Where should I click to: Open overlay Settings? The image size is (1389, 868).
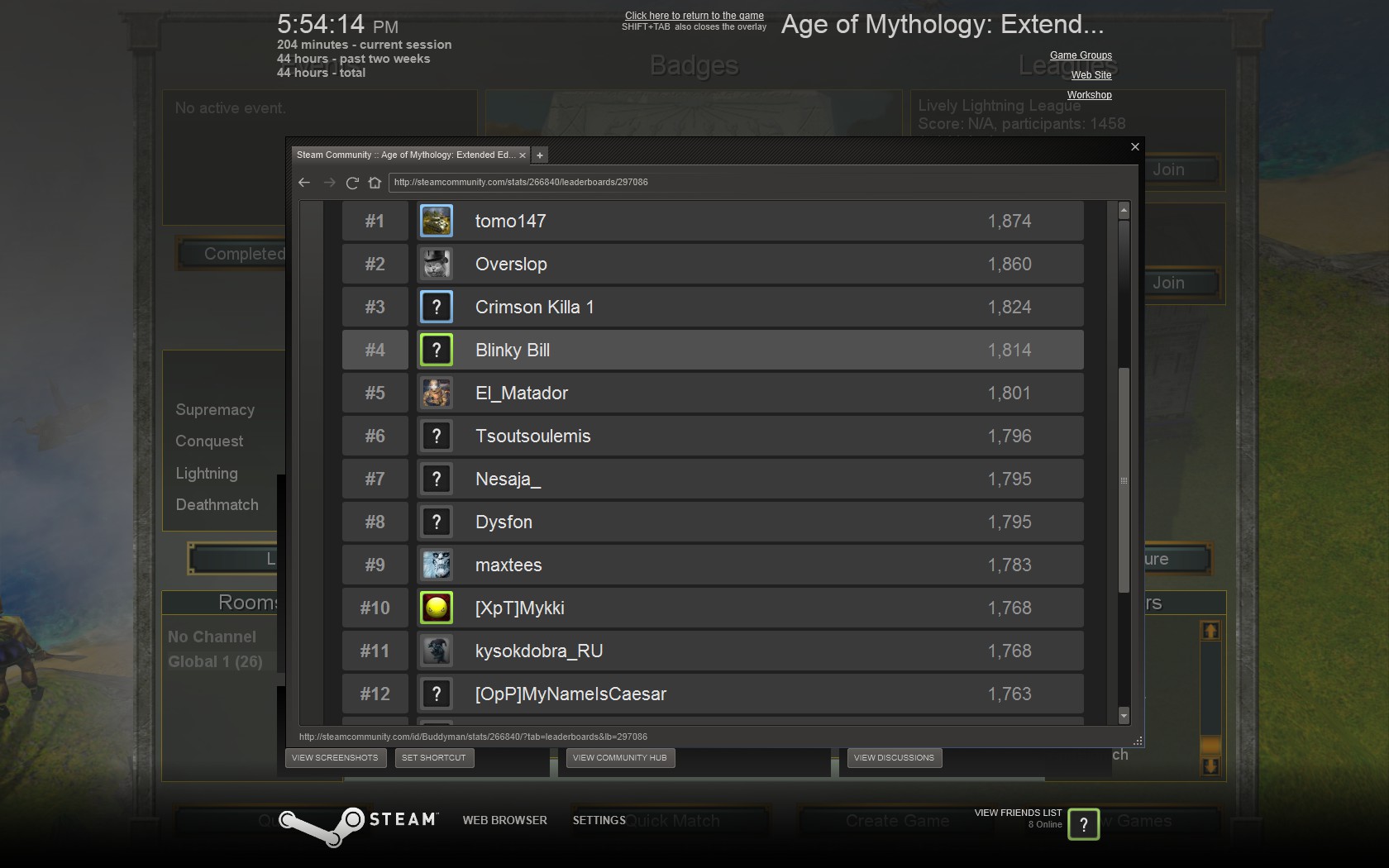599,820
